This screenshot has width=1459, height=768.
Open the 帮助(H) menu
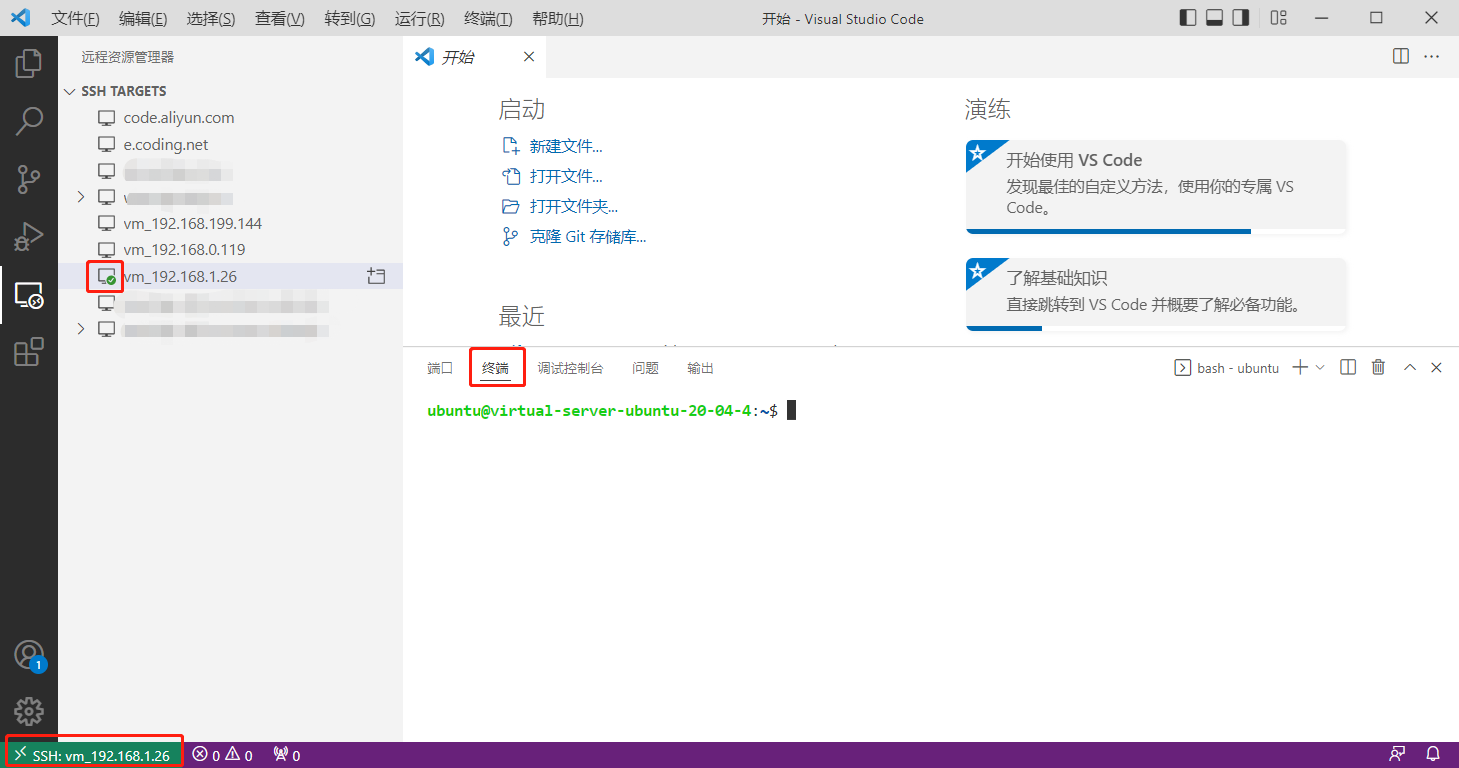[558, 19]
